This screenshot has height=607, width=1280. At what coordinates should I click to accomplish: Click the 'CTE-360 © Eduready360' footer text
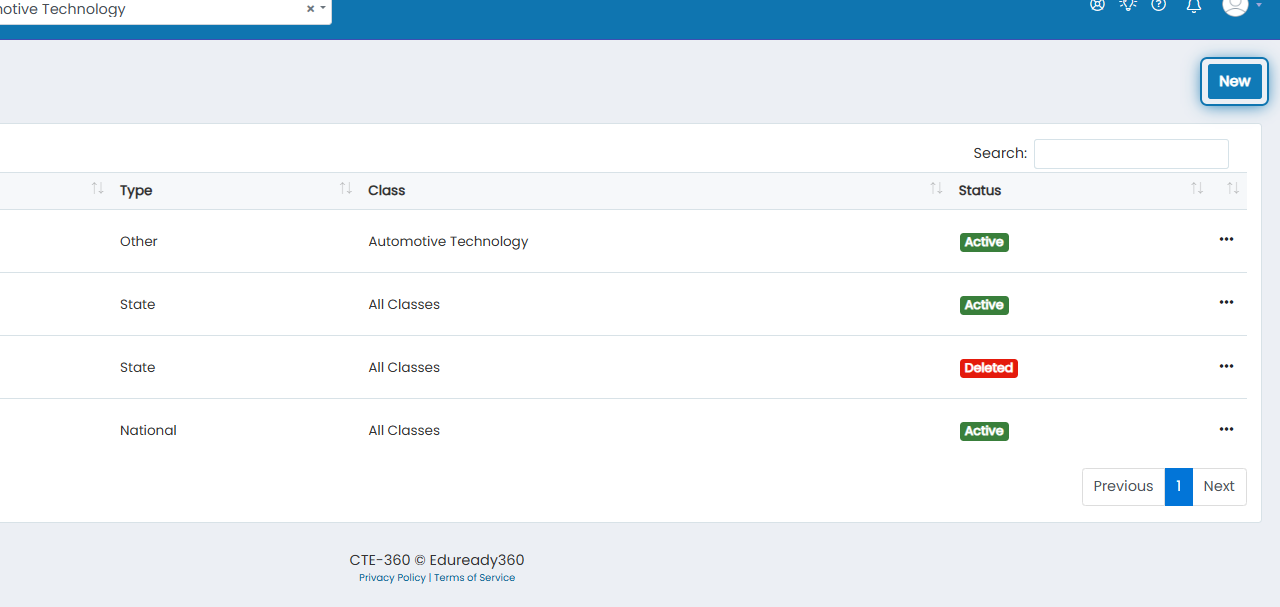pos(437,560)
